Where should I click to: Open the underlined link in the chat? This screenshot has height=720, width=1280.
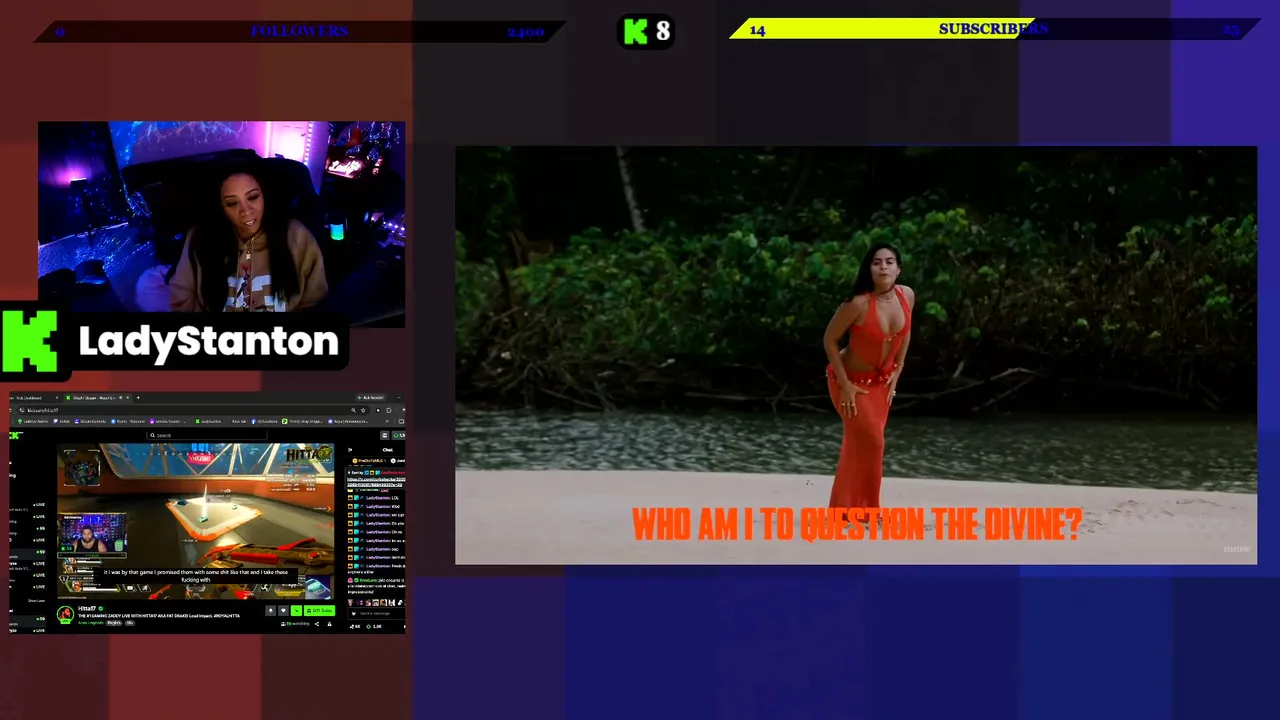click(376, 483)
